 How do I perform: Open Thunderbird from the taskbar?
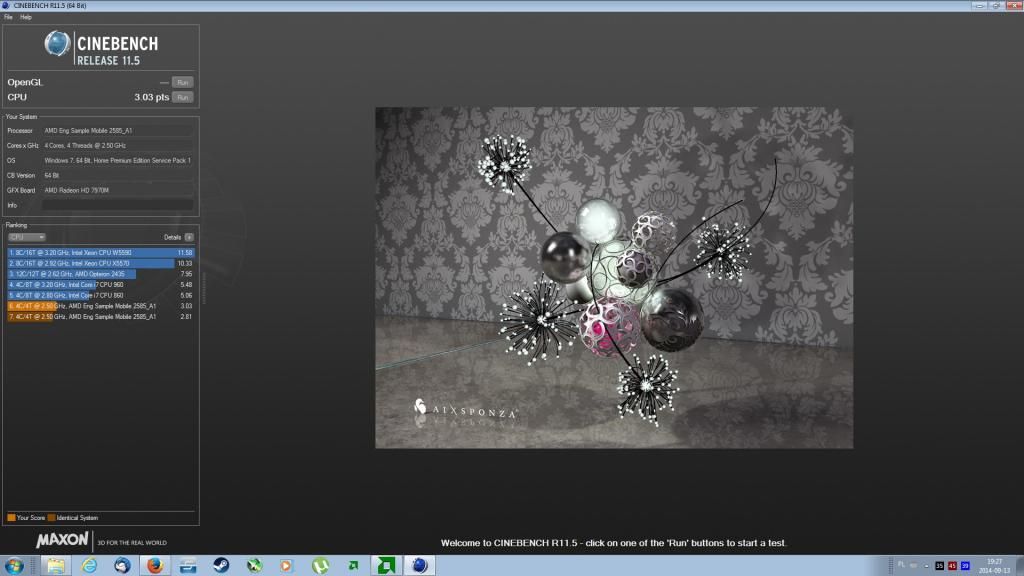pyautogui.click(x=122, y=566)
